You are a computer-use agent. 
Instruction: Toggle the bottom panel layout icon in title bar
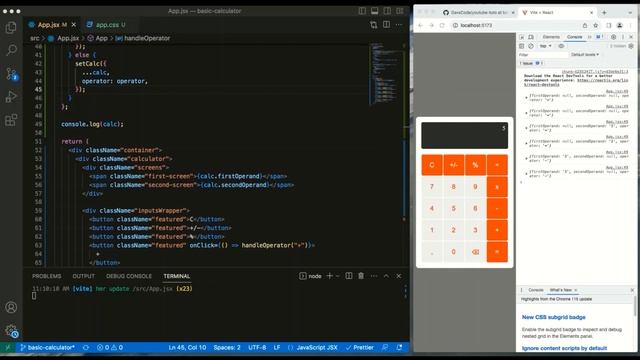(x=374, y=11)
